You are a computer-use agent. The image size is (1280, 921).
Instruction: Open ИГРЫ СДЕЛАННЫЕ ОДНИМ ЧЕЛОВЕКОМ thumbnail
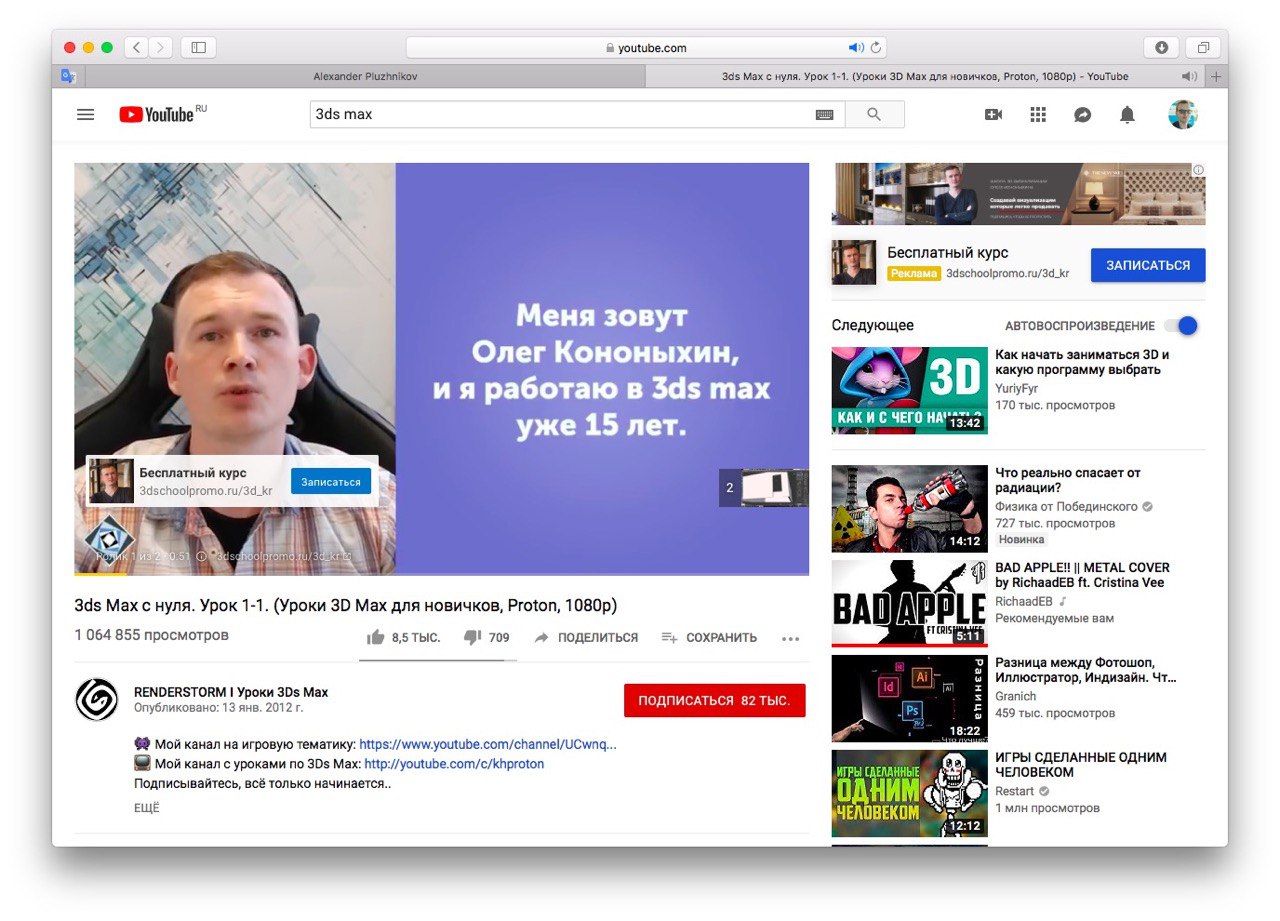(x=909, y=793)
